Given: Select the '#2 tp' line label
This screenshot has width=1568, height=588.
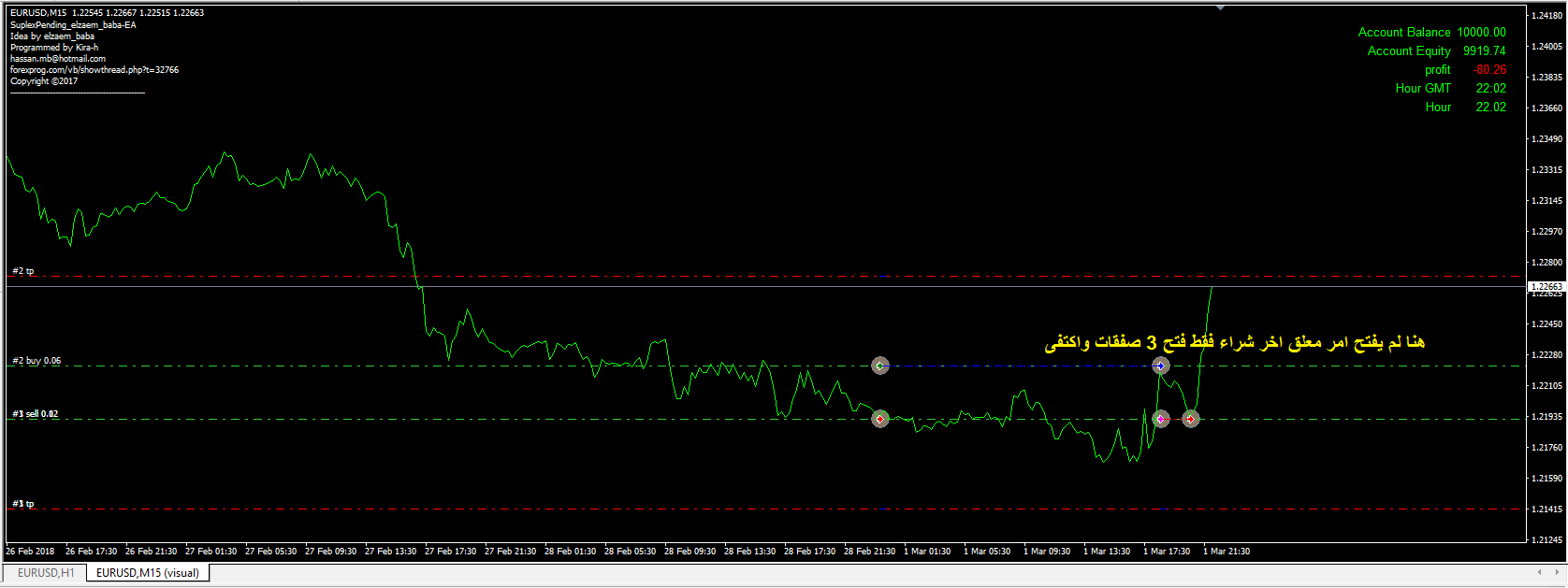Looking at the screenshot, I should 23,271.
